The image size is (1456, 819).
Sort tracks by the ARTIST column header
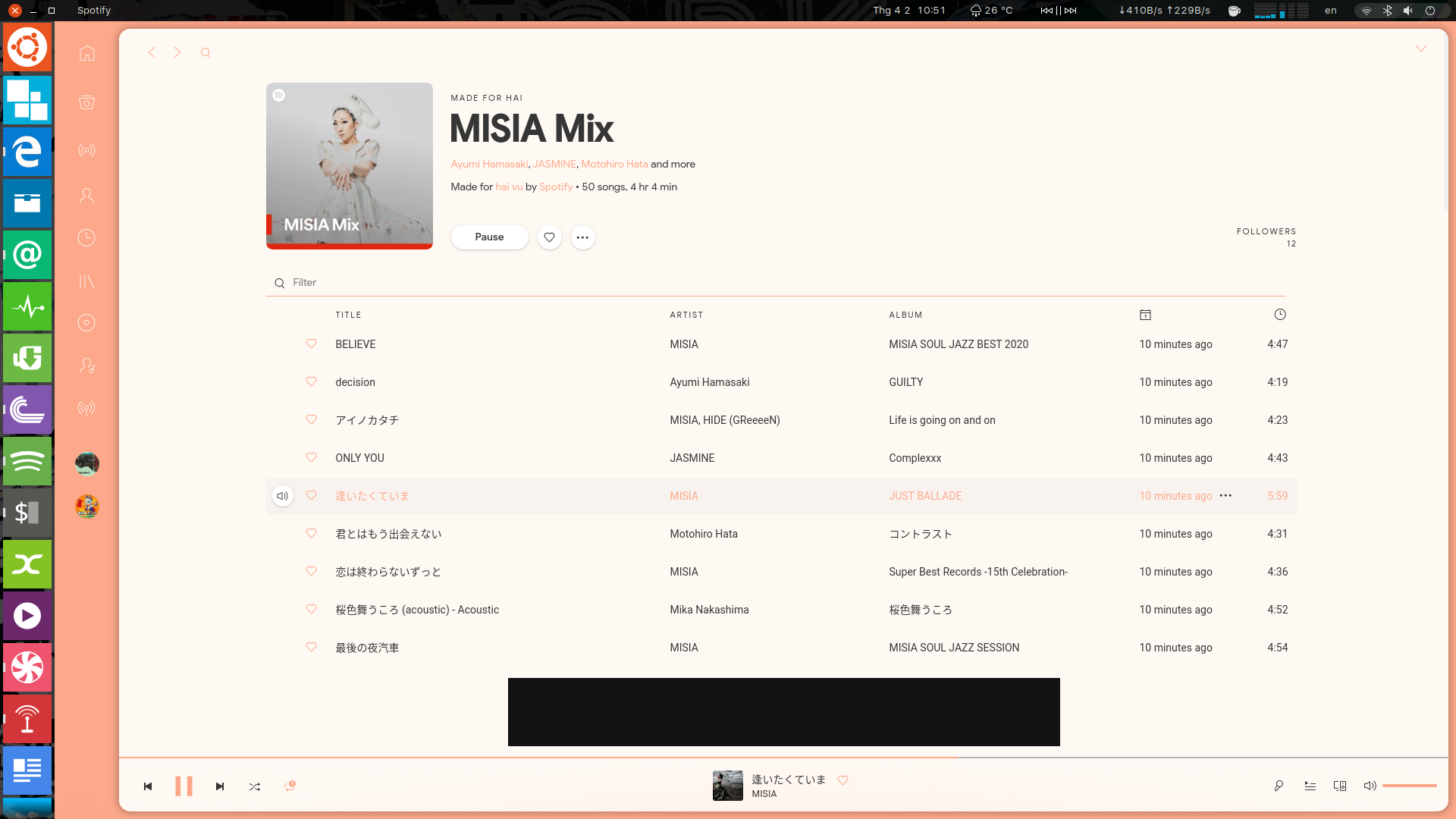(x=686, y=315)
